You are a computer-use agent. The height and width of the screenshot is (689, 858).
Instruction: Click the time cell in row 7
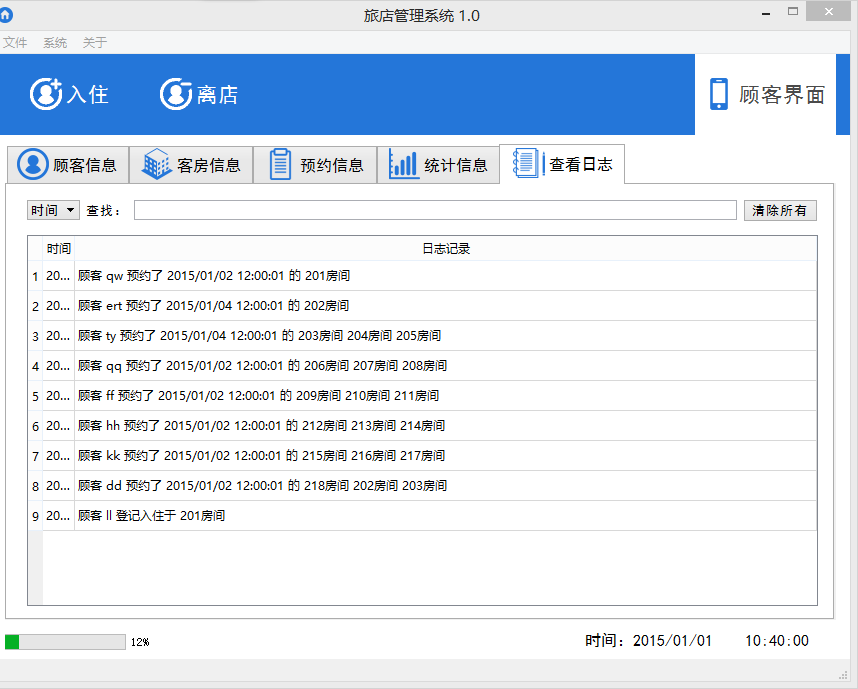[59, 456]
